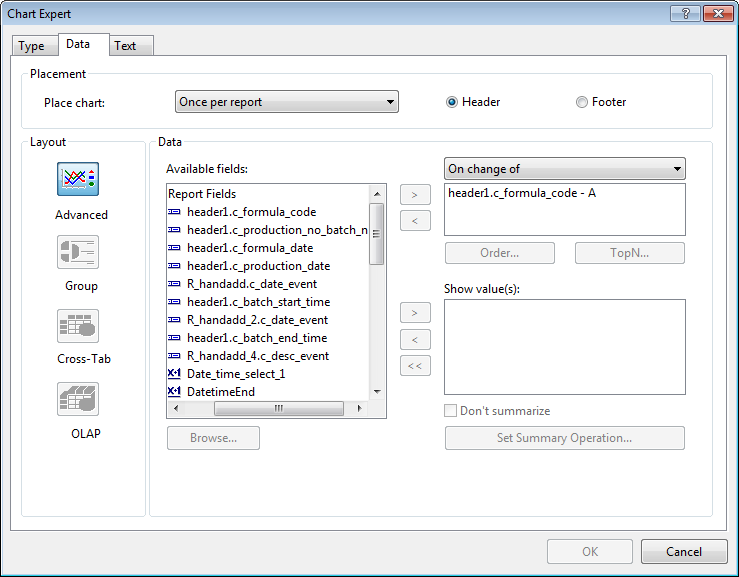Open the Place chart dropdown
Screen dimensions: 739x577
286,102
